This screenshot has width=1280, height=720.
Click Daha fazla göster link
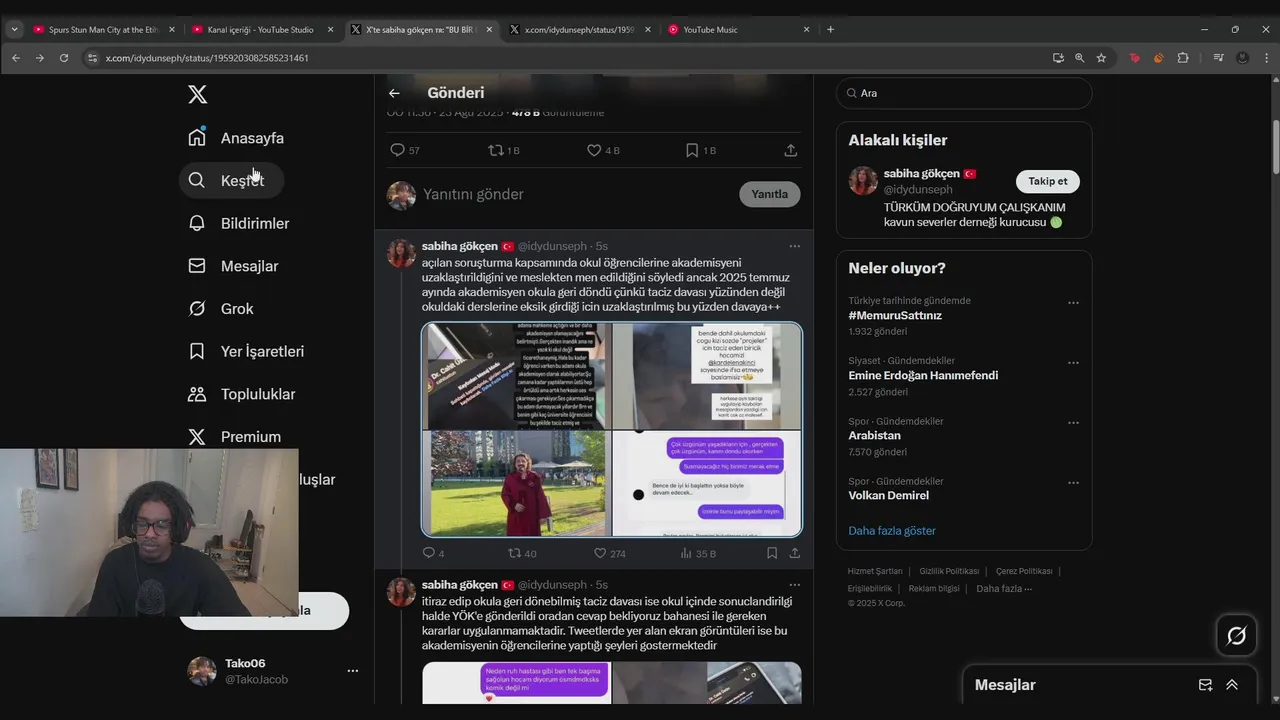[892, 531]
